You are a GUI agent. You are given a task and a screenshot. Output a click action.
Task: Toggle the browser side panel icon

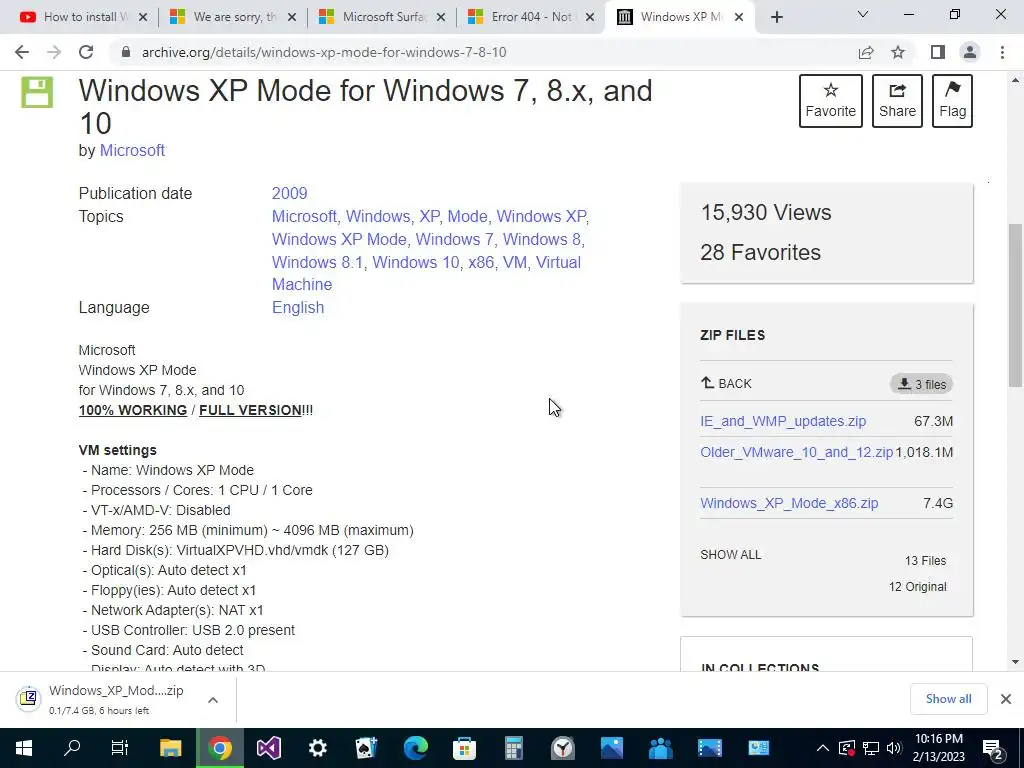[x=938, y=52]
